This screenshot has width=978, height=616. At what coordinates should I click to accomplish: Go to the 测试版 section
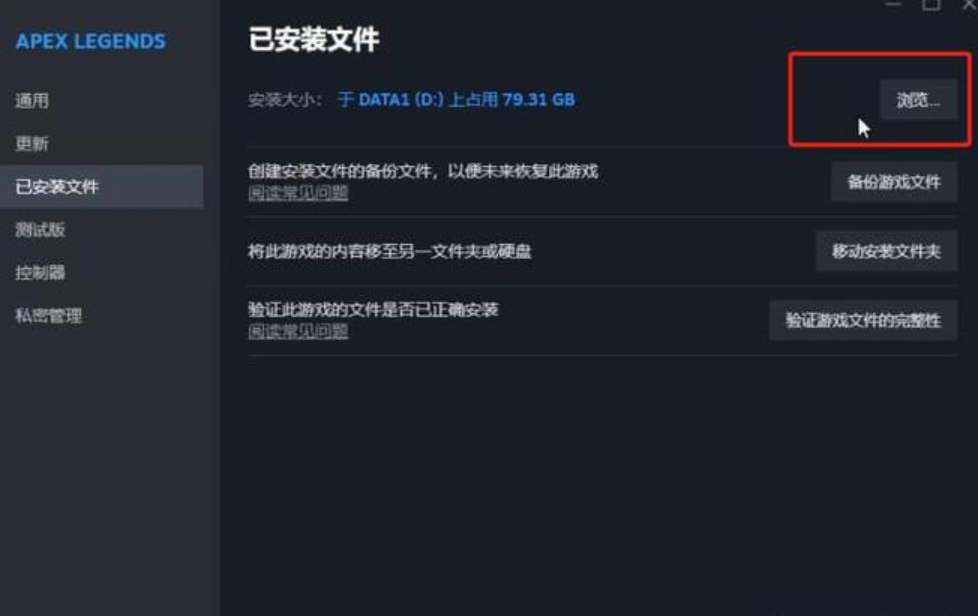pyautogui.click(x=40, y=229)
